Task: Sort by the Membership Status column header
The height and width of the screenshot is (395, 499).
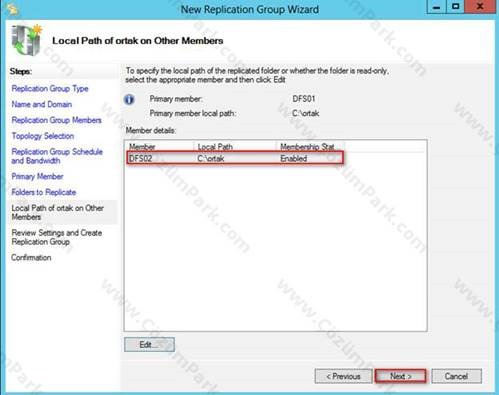Action: 310,147
